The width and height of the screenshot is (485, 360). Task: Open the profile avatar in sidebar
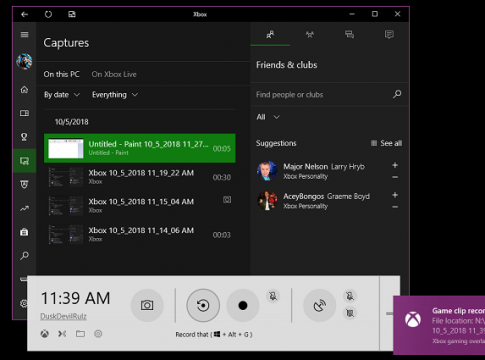click(24, 61)
